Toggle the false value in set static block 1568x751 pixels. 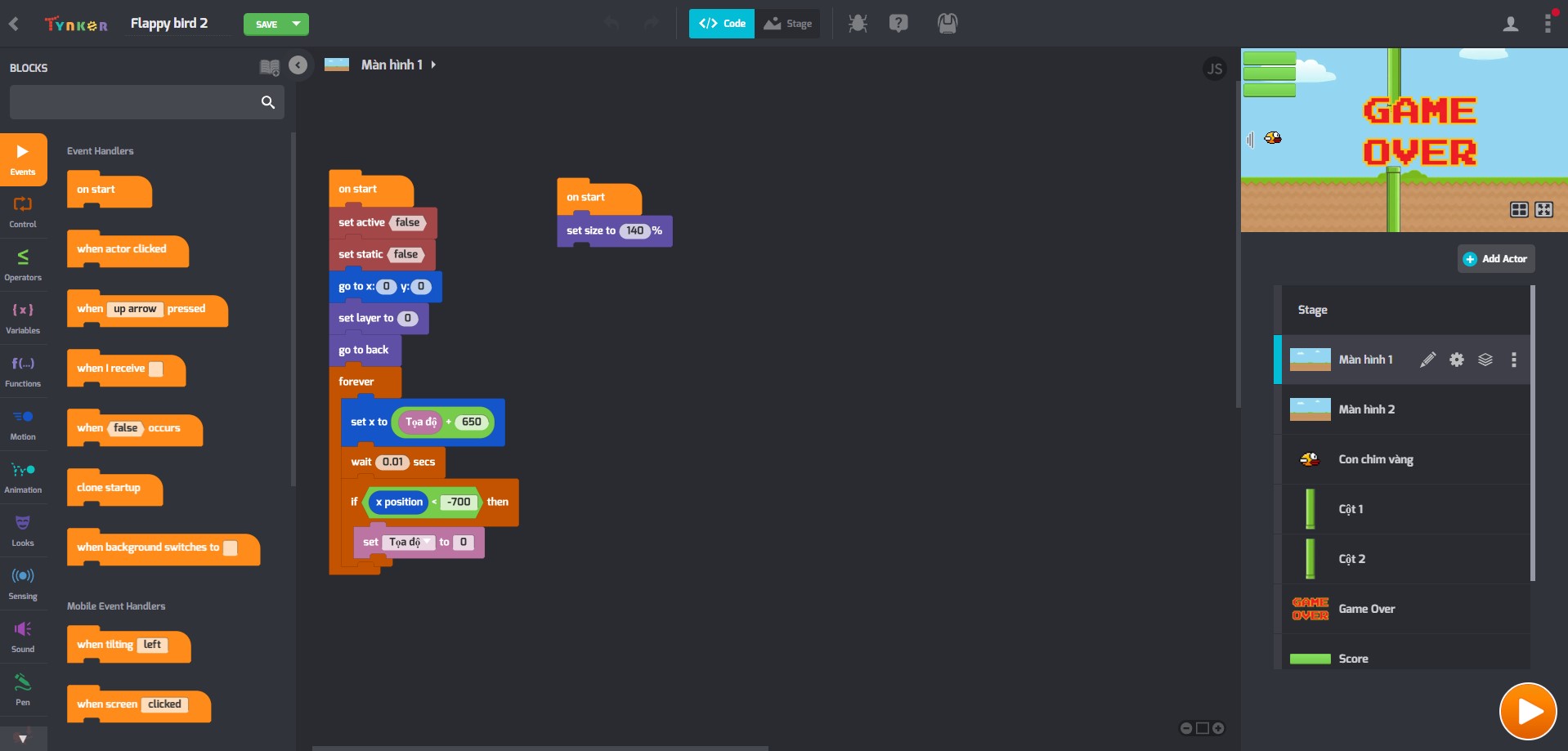[x=405, y=254]
